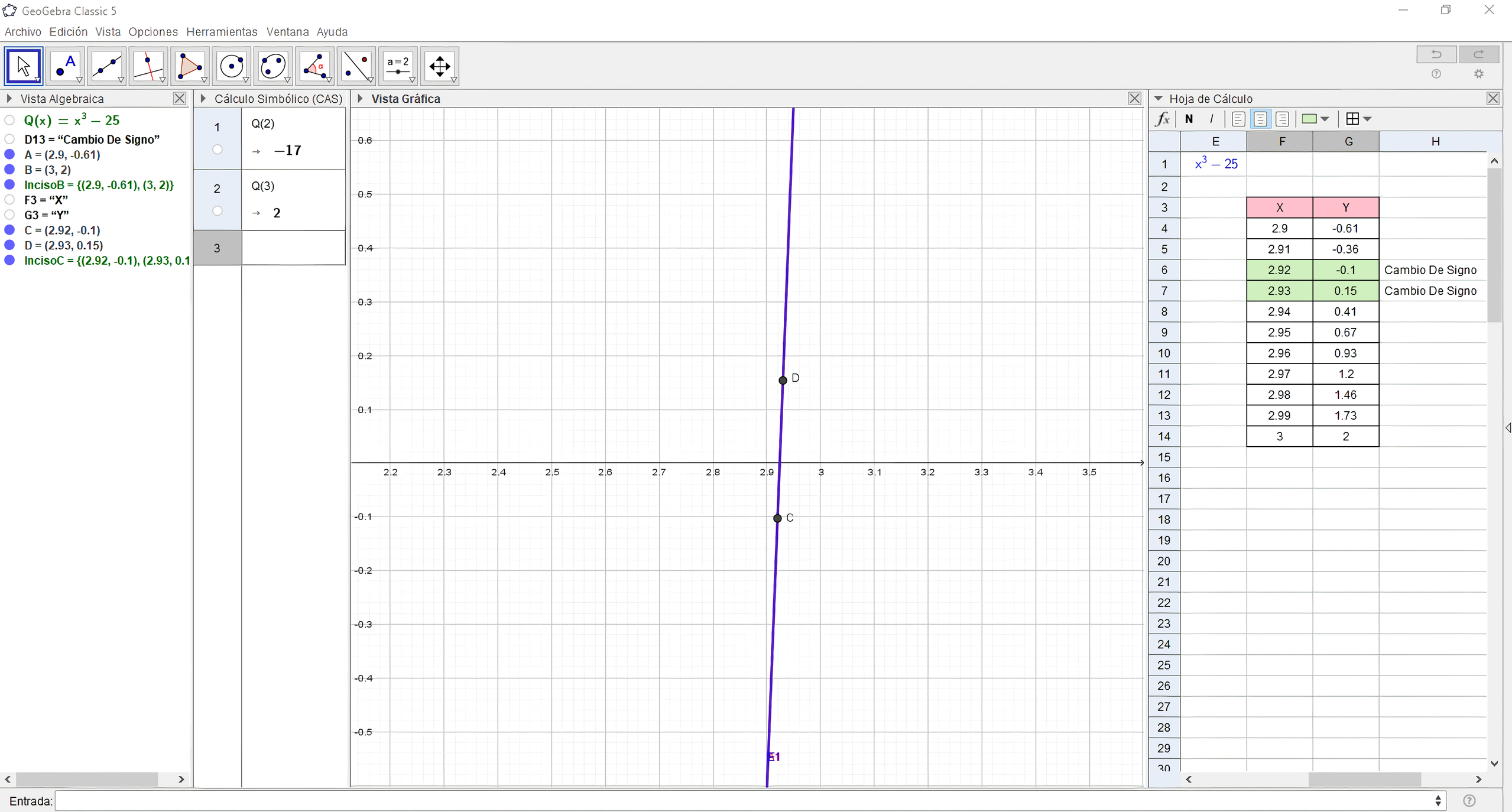Select the Move Graphics View tool

440,66
